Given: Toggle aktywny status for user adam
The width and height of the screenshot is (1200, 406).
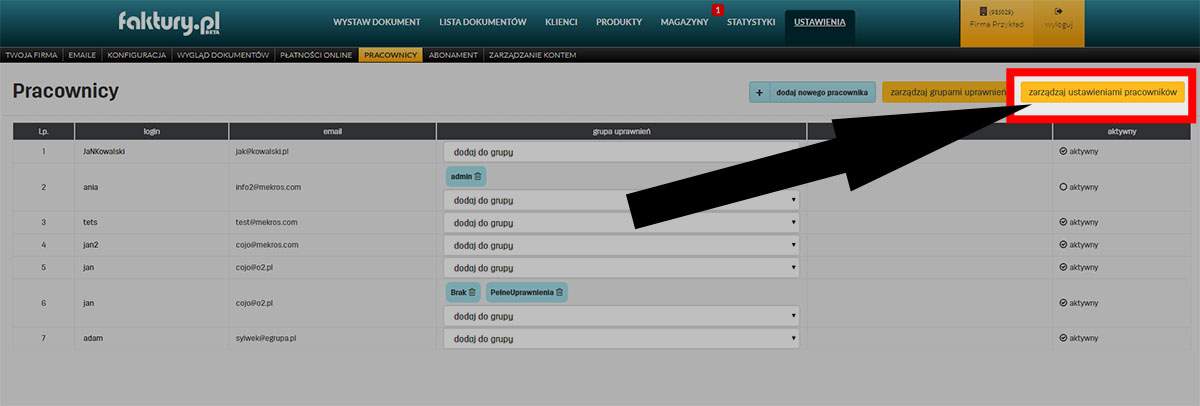Looking at the screenshot, I should coord(1064,338).
